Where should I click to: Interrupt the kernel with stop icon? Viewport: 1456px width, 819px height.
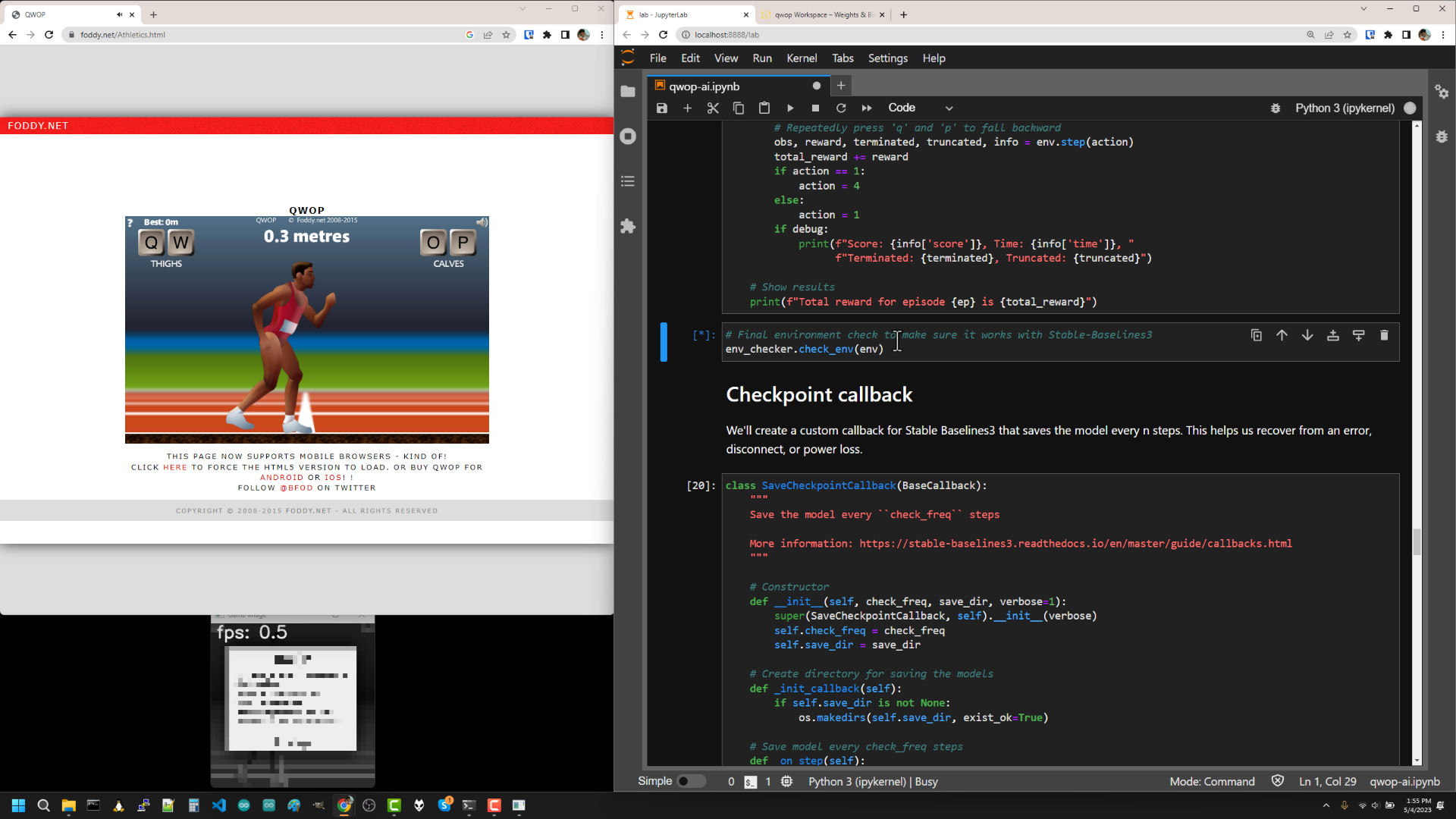tap(816, 108)
